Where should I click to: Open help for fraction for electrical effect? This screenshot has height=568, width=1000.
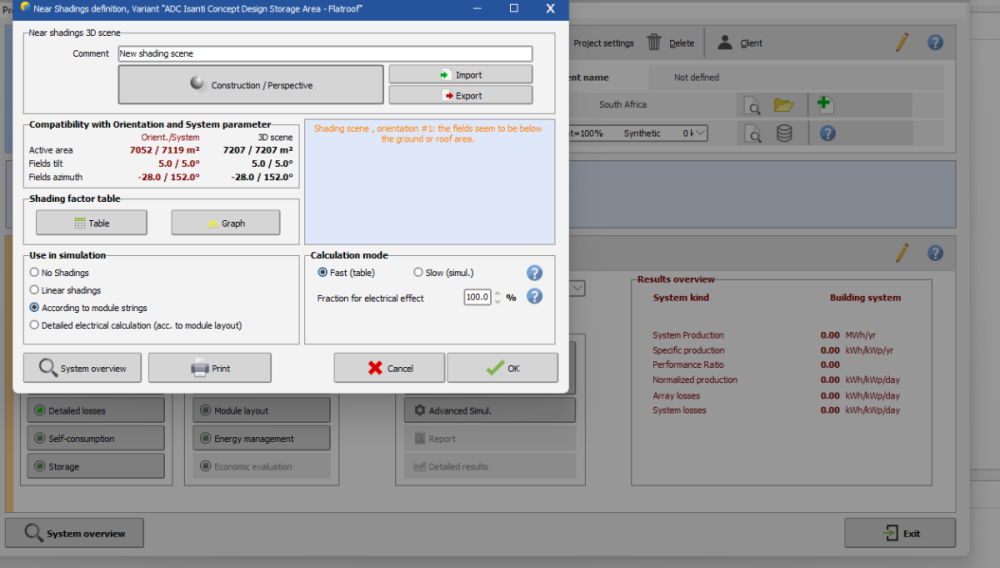click(534, 297)
